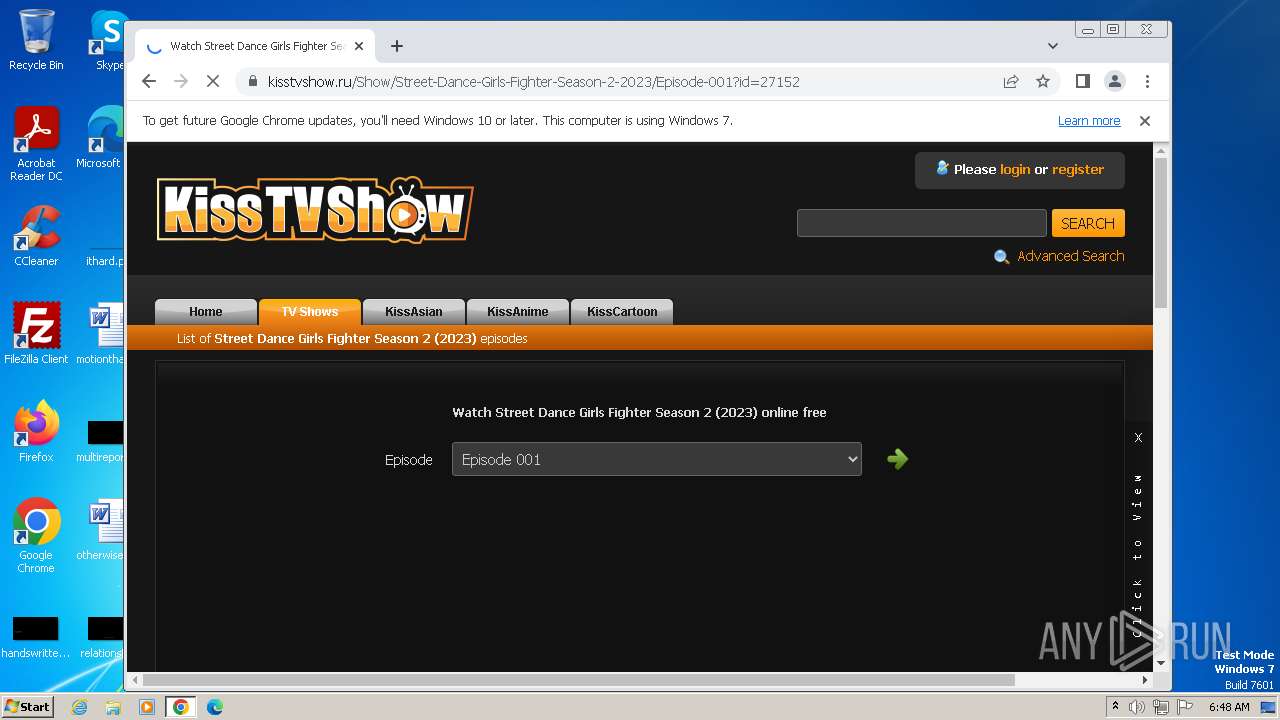Click the horizontal page scrollbar
This screenshot has height=720, width=1280.
[x=578, y=680]
